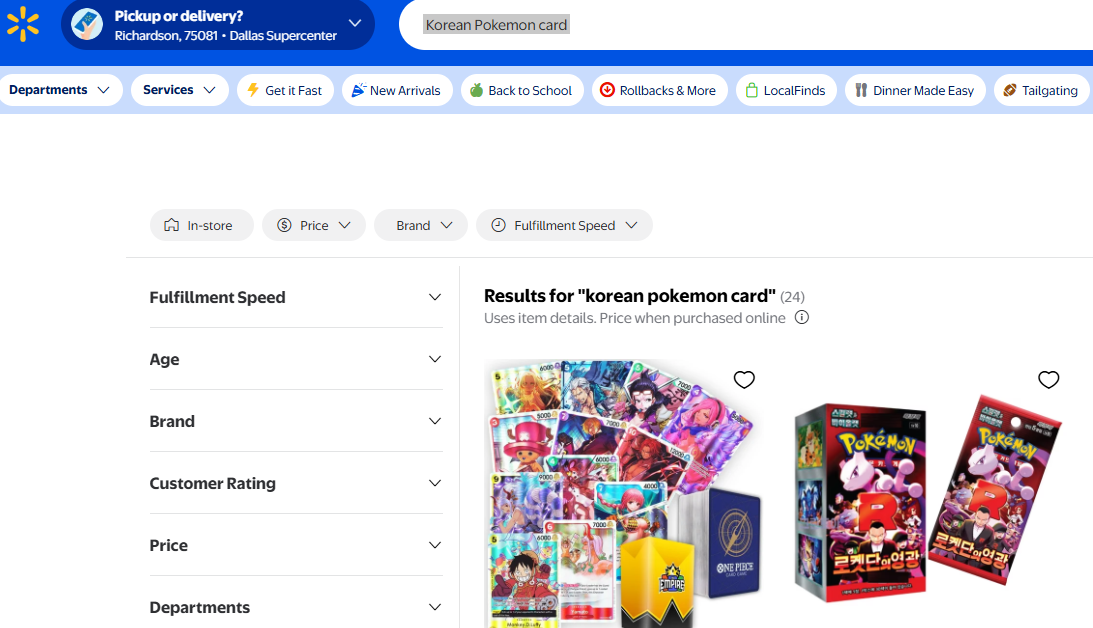Open the Korean Pokemon booster box image

coord(928,498)
